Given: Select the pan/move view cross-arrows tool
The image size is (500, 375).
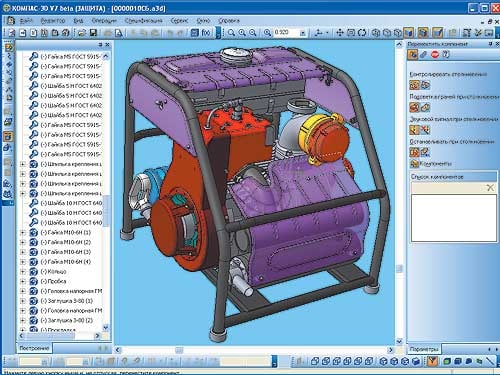Looking at the screenshot, I should point(340,33).
